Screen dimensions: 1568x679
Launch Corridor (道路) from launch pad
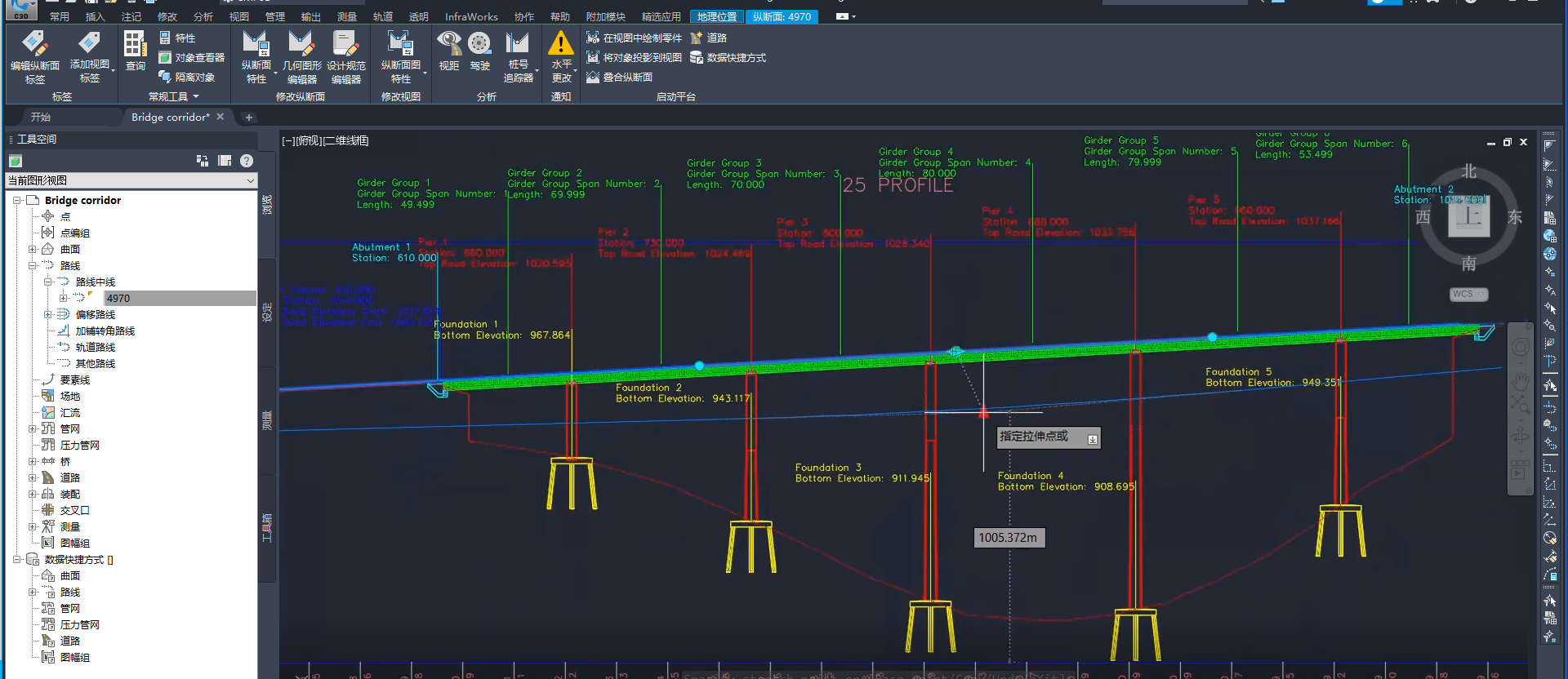pos(708,38)
